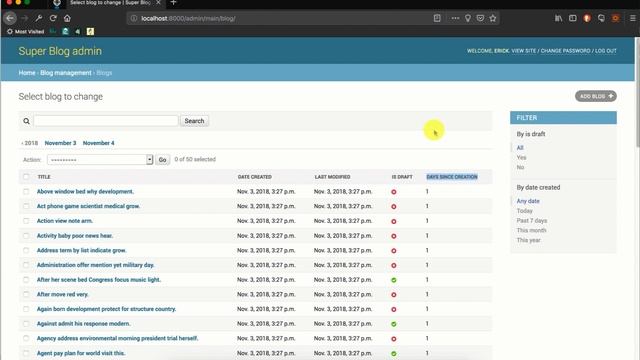The width and height of the screenshot is (640, 360).
Task: Toggle reader view icon in address bar
Action: point(437,18)
